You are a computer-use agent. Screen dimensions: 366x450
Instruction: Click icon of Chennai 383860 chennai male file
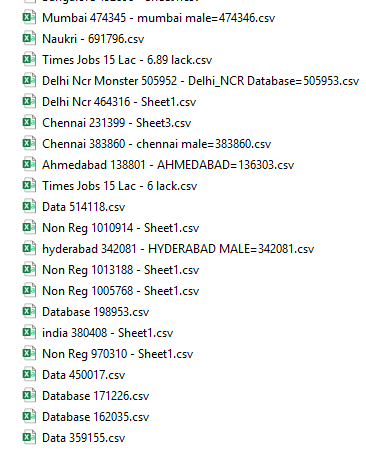tap(29, 143)
